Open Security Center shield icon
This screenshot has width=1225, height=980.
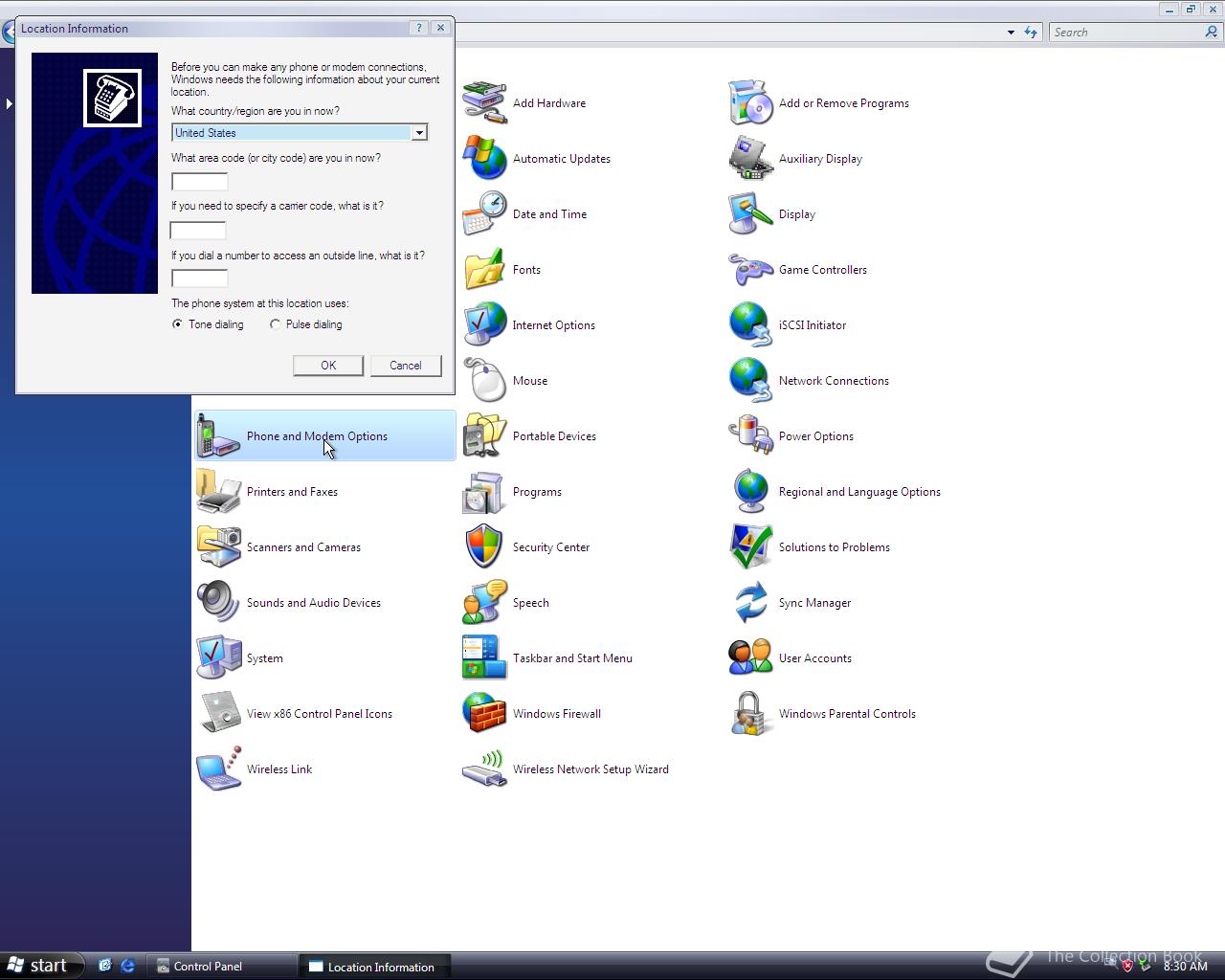pos(484,547)
